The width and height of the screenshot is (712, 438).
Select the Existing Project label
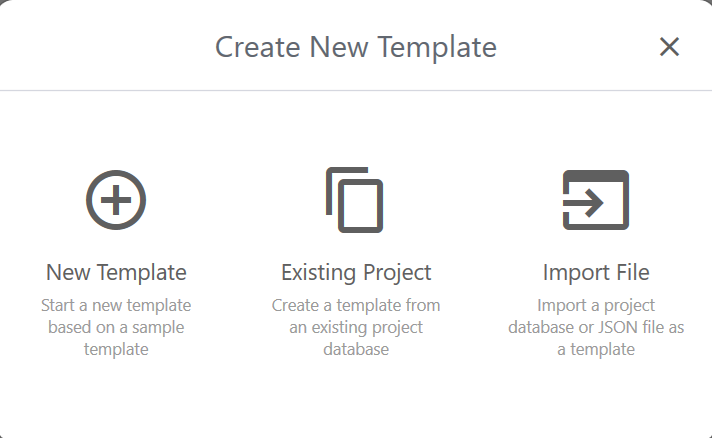356,272
